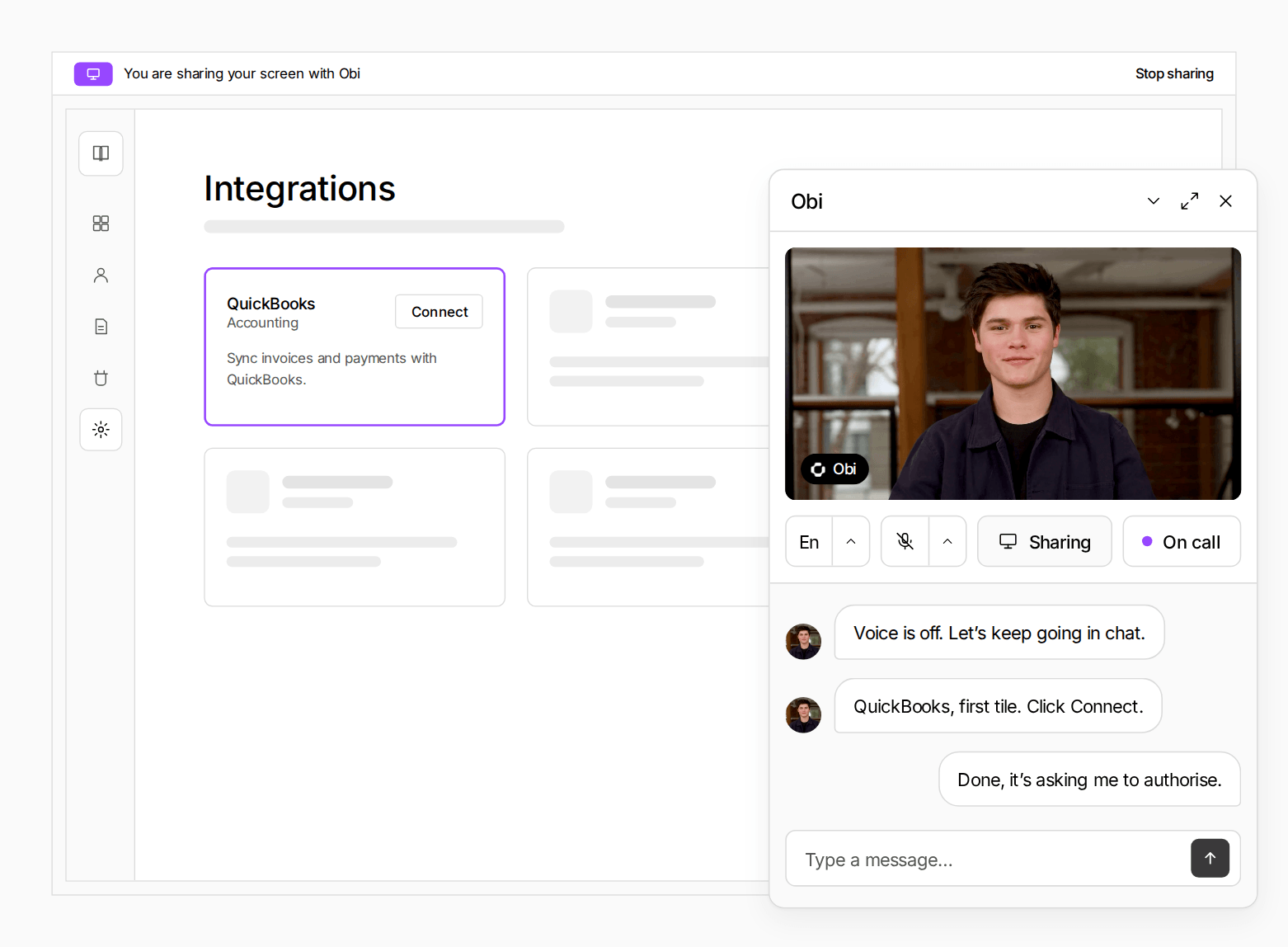The image size is (1288, 947).
Task: Connect the QuickBooks integration
Action: 440,312
